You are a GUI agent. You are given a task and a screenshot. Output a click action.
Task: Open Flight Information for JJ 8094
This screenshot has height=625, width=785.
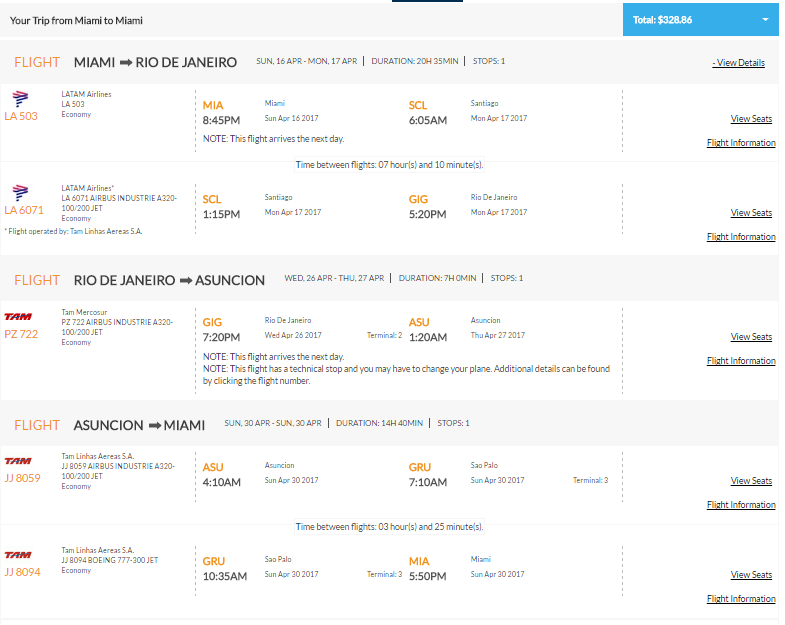(x=741, y=599)
